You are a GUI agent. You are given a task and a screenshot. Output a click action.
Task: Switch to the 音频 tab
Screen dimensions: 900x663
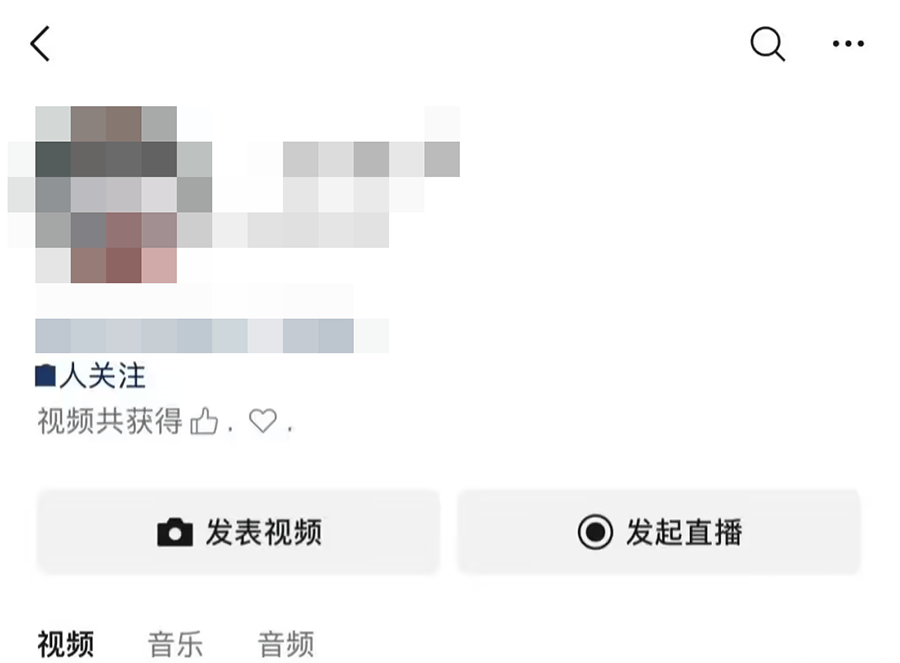pos(286,644)
